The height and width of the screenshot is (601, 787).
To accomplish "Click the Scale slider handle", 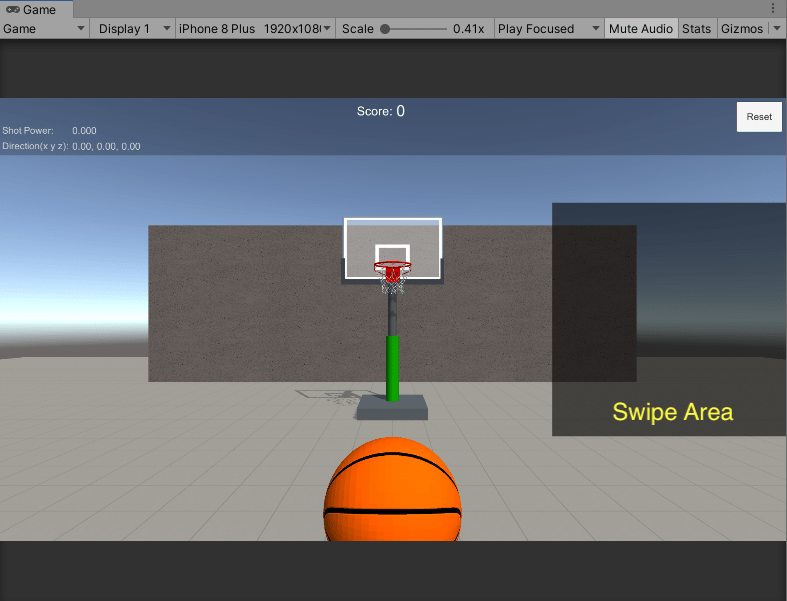I will (x=385, y=29).
